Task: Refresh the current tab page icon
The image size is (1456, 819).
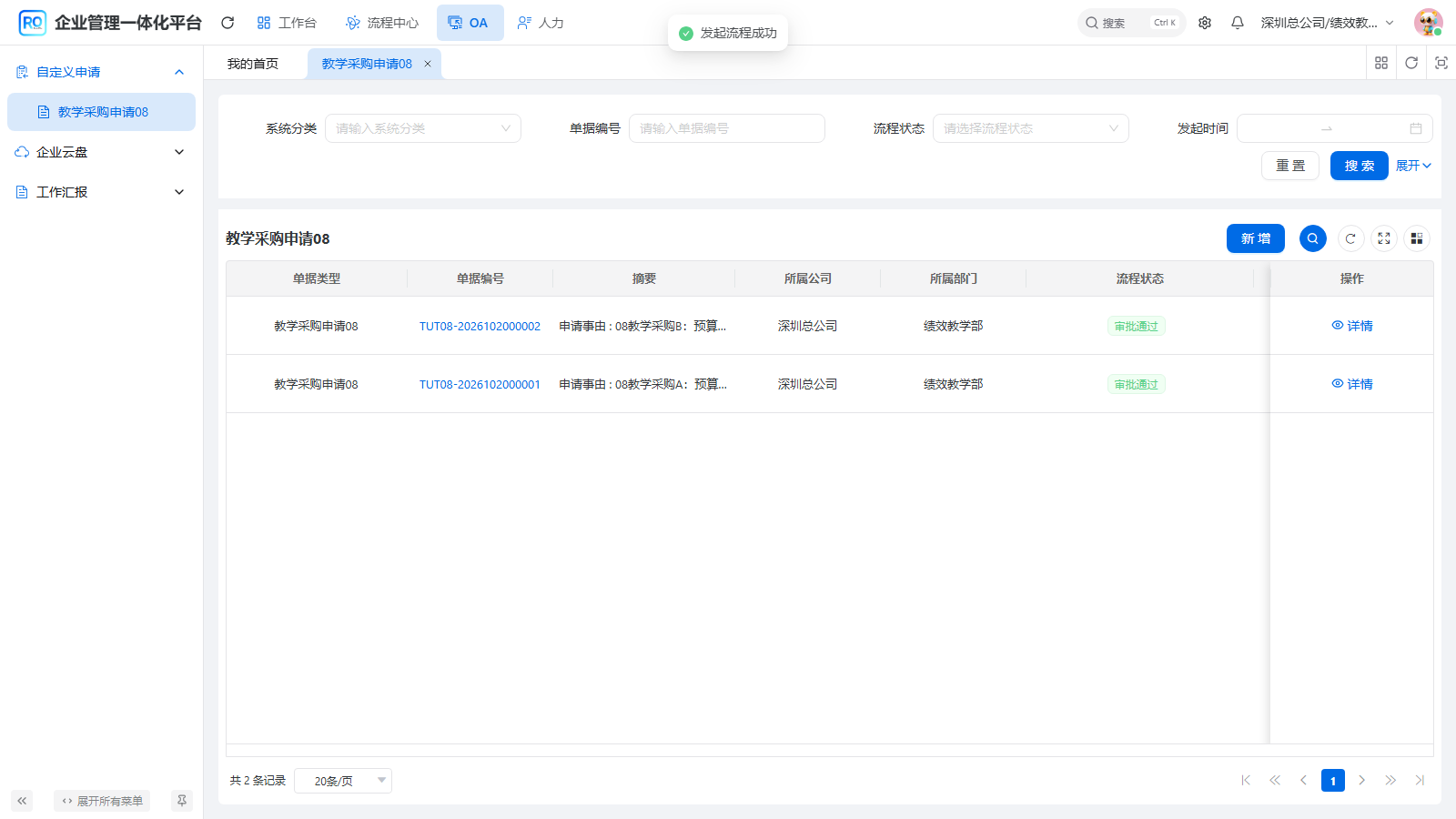Action: click(1411, 63)
